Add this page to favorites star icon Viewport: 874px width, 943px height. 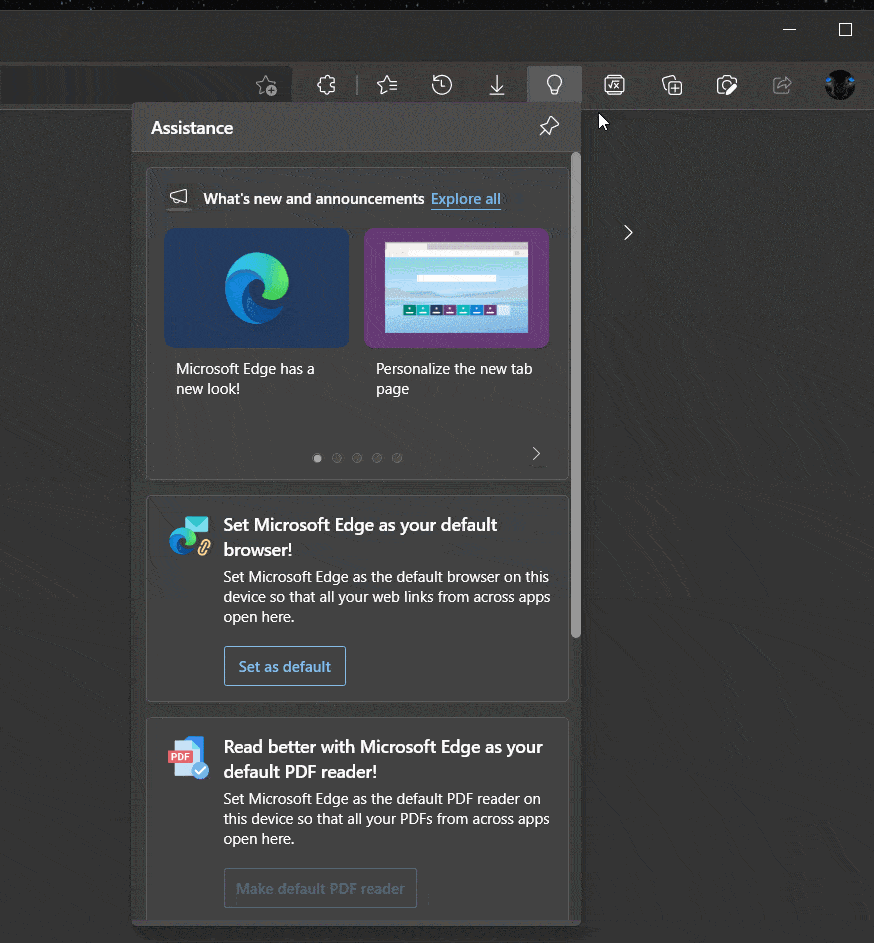pyautogui.click(x=266, y=85)
